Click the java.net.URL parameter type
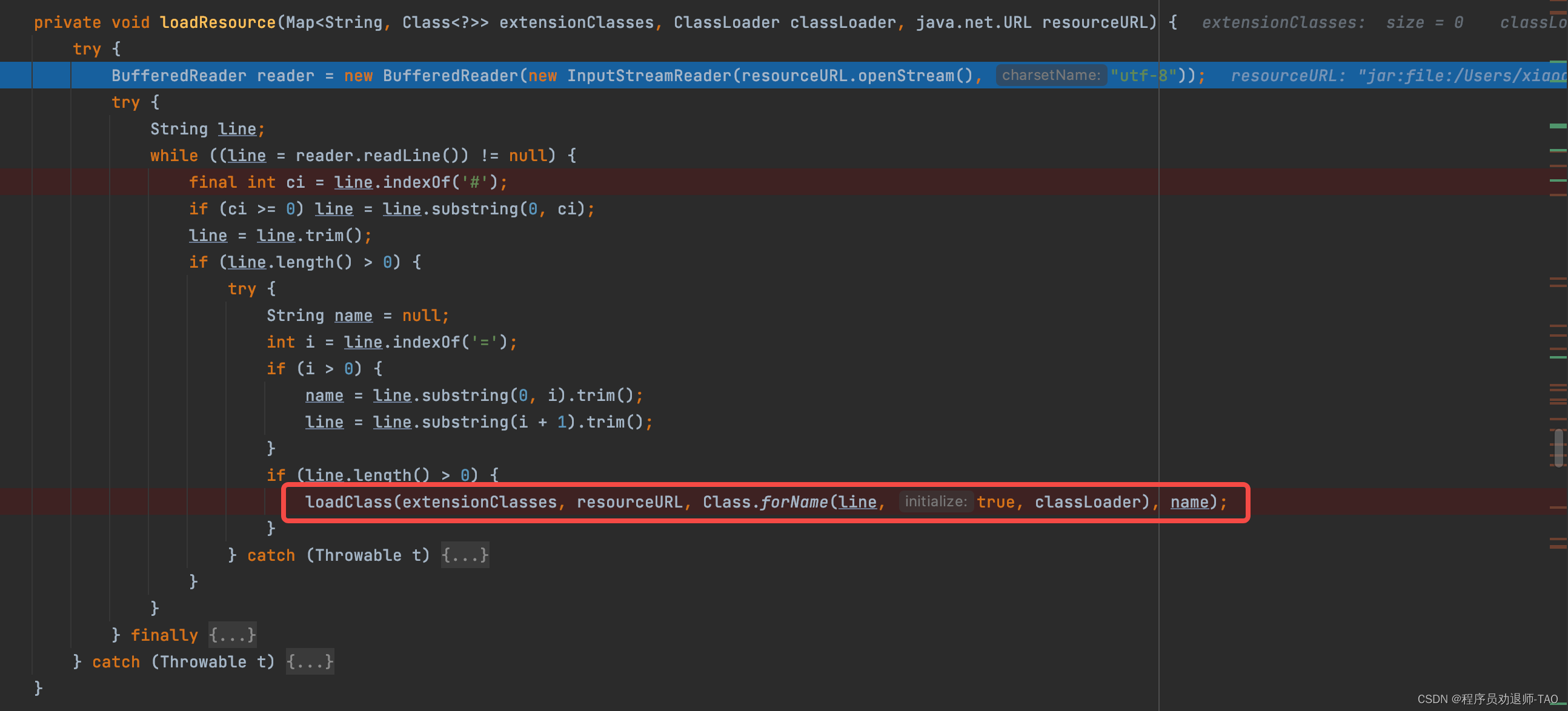Viewport: 1568px width, 711px height. [974, 22]
